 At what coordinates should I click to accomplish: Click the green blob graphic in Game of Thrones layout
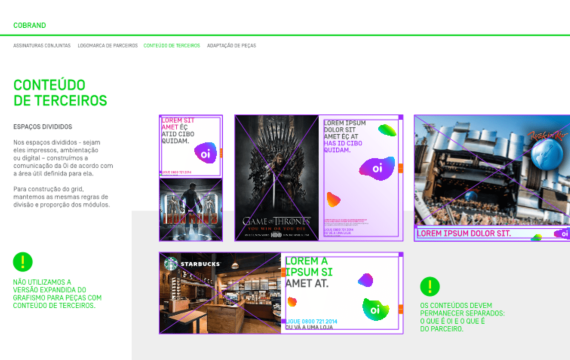pyautogui.click(x=387, y=130)
